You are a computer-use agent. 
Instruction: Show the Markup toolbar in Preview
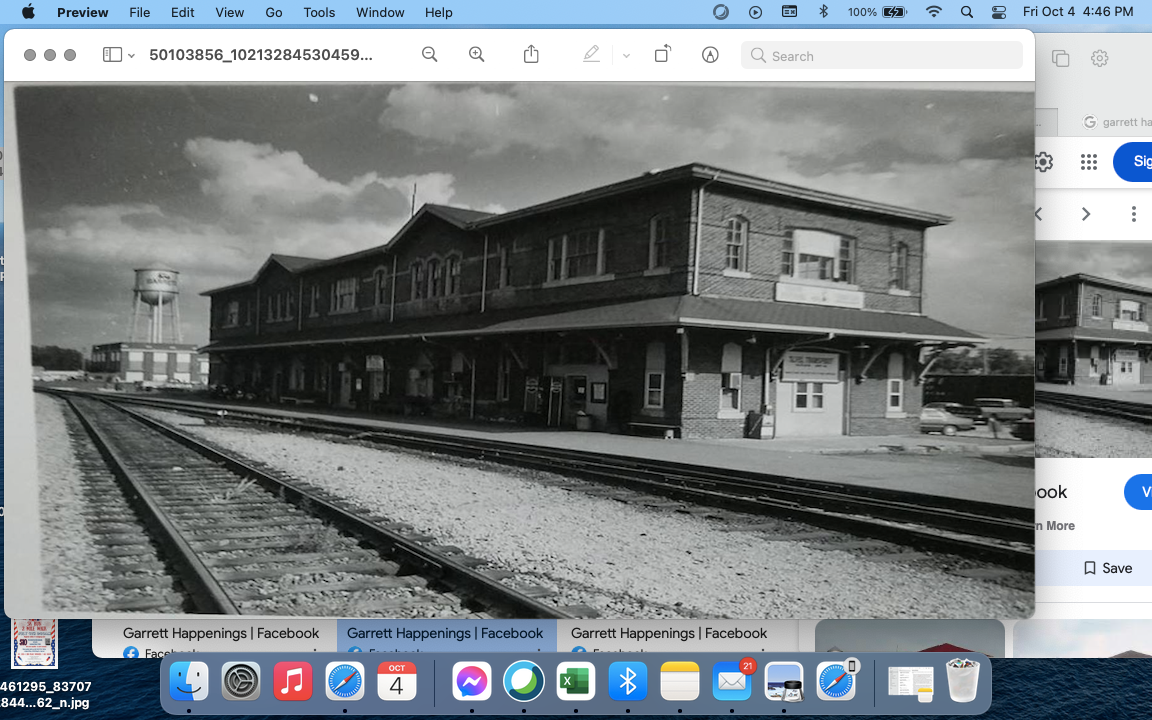[710, 54]
